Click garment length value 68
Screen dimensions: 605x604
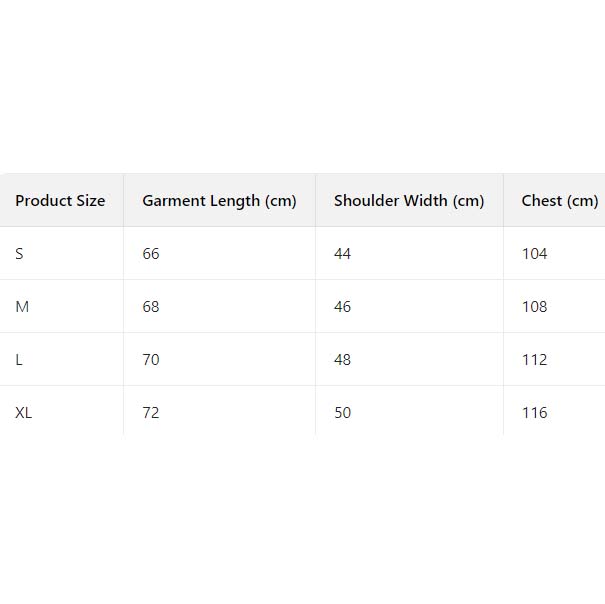pos(151,307)
